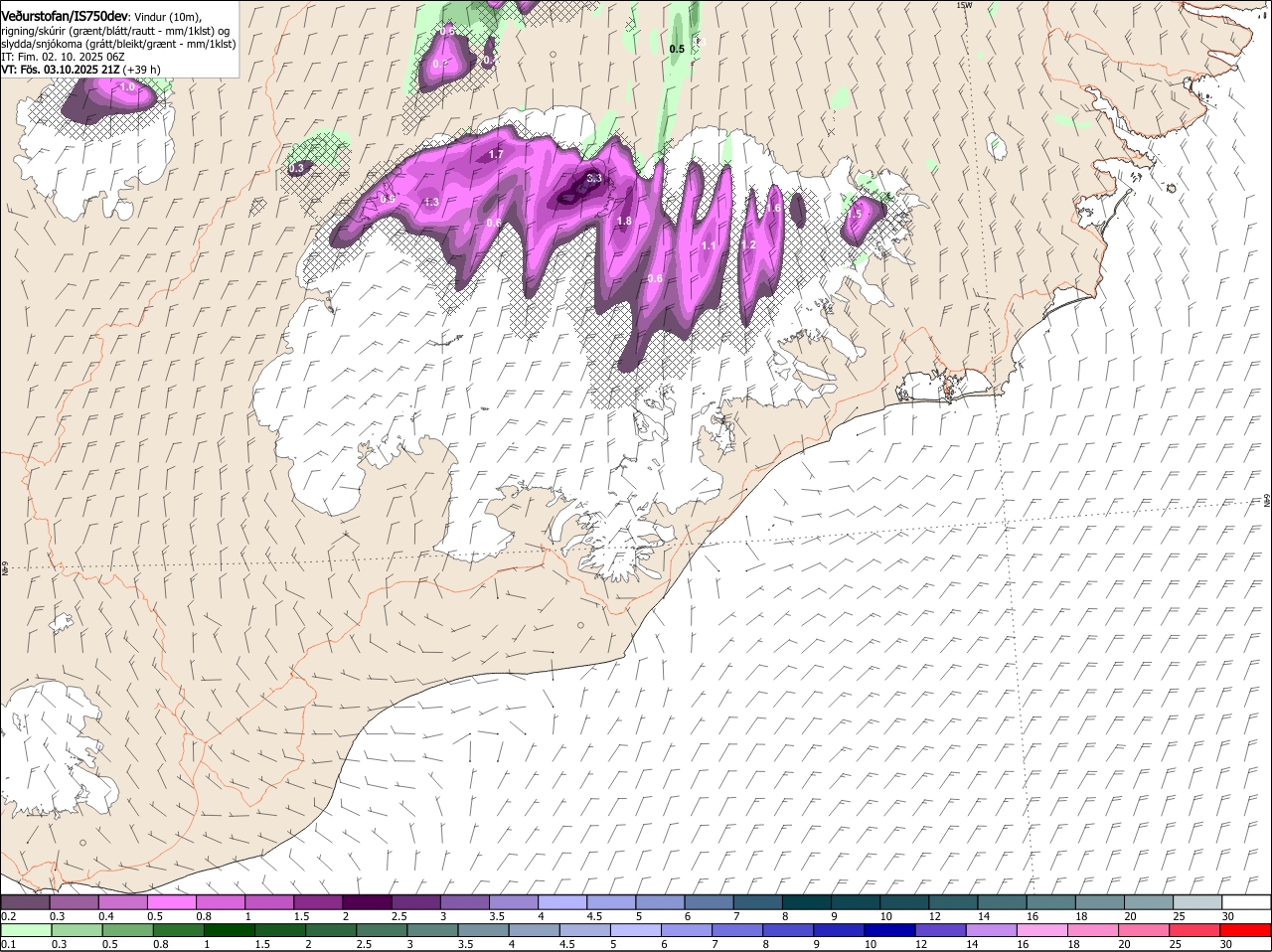Viewport: 1272px width, 952px height.
Task: Pick the snow legend swatch for 20–25
Action: click(1148, 902)
